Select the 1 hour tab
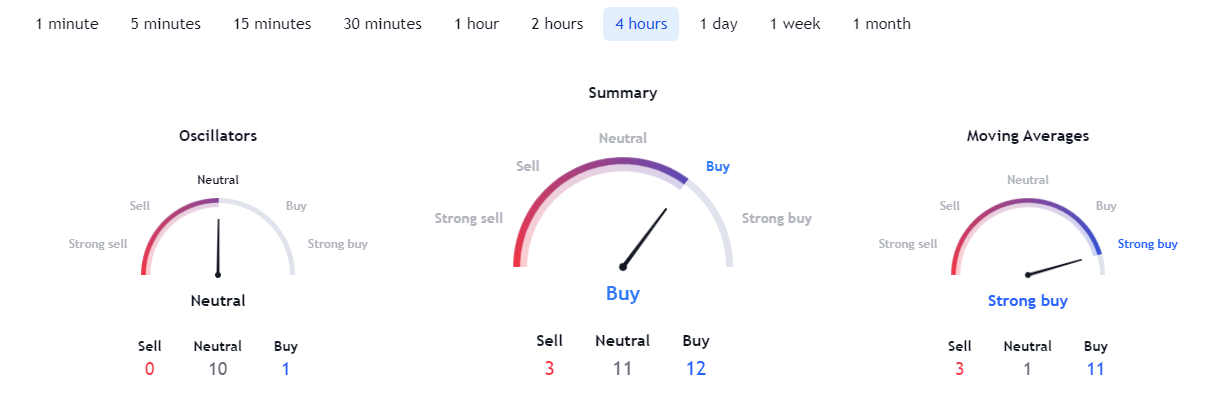This screenshot has height=410, width=1225. coord(476,24)
